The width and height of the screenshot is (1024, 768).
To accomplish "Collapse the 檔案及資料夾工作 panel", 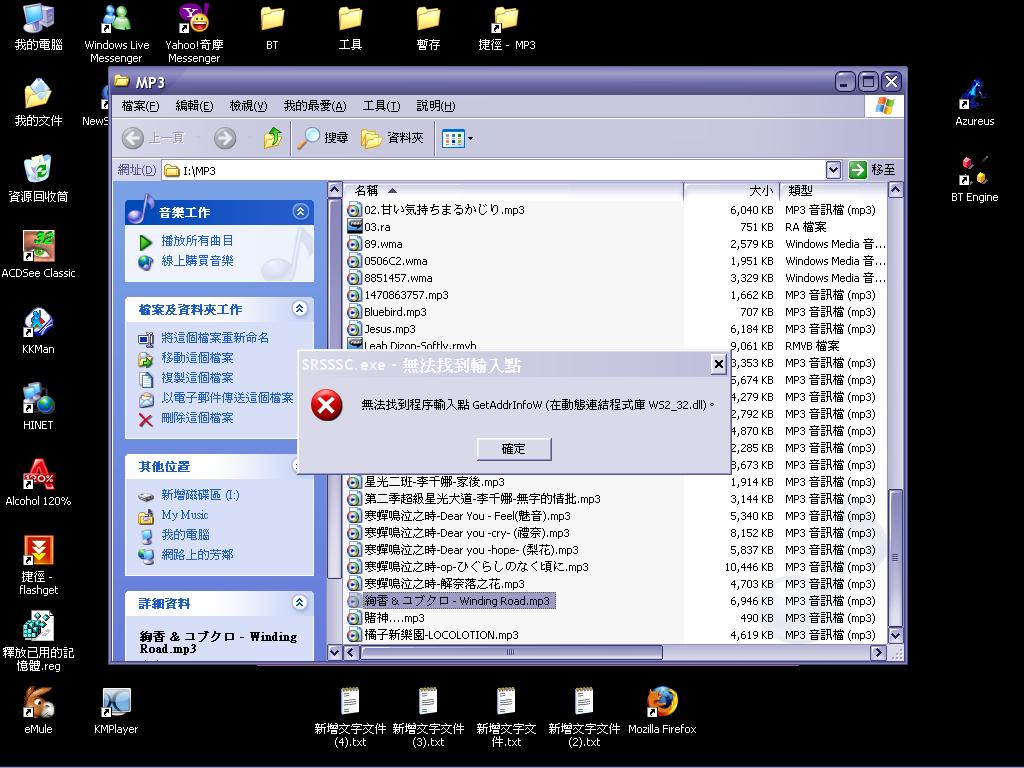I will (x=300, y=309).
